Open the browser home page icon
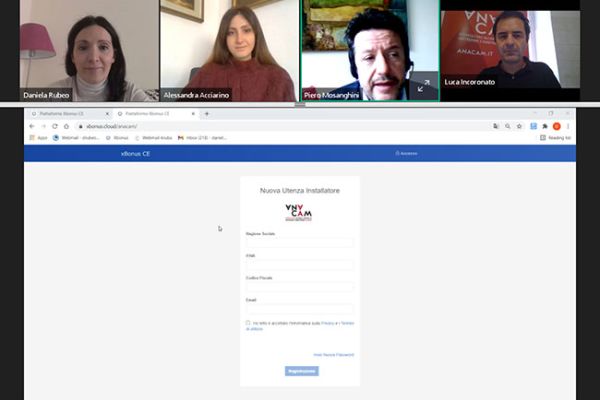This screenshot has height=400, width=600. click(66, 126)
